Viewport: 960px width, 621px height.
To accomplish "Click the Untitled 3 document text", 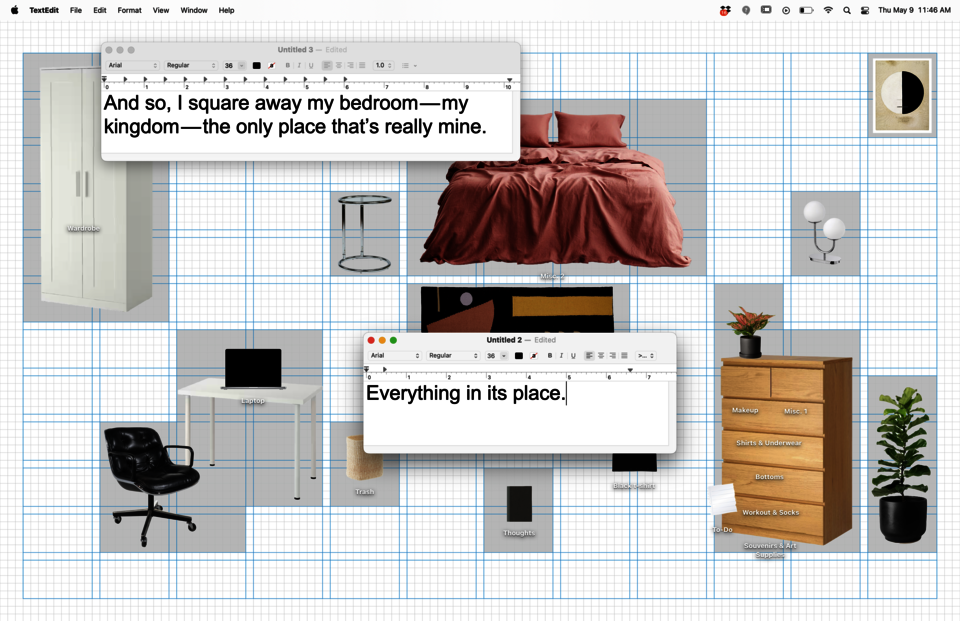I will click(295, 115).
